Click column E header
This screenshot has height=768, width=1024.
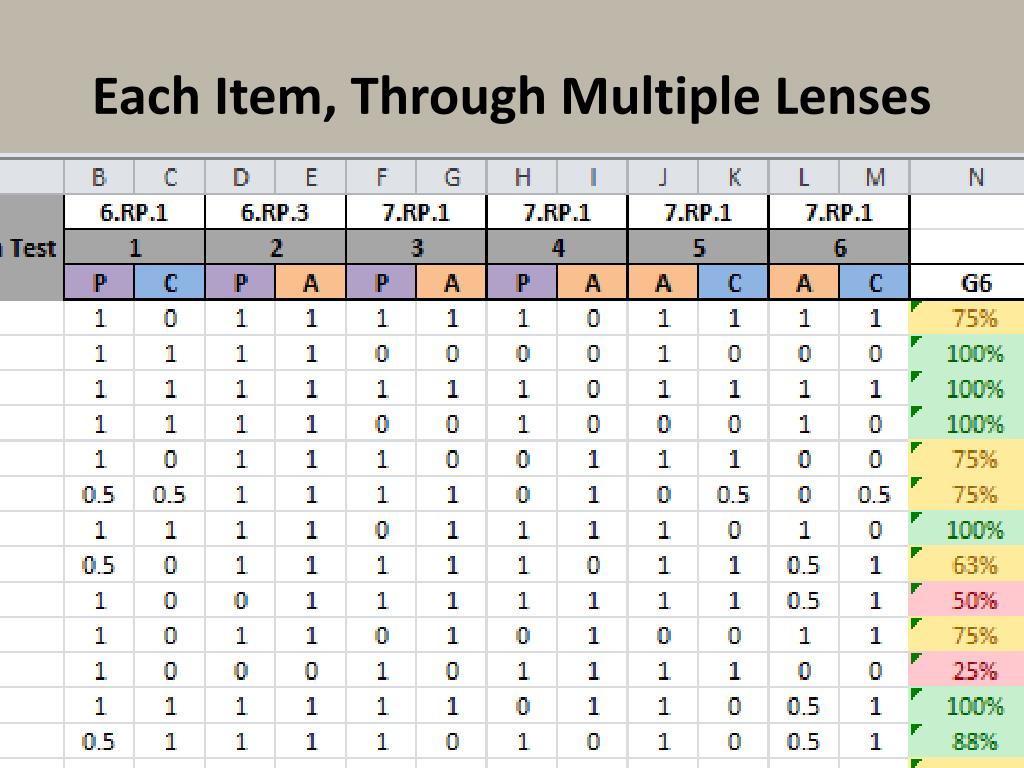tap(311, 177)
